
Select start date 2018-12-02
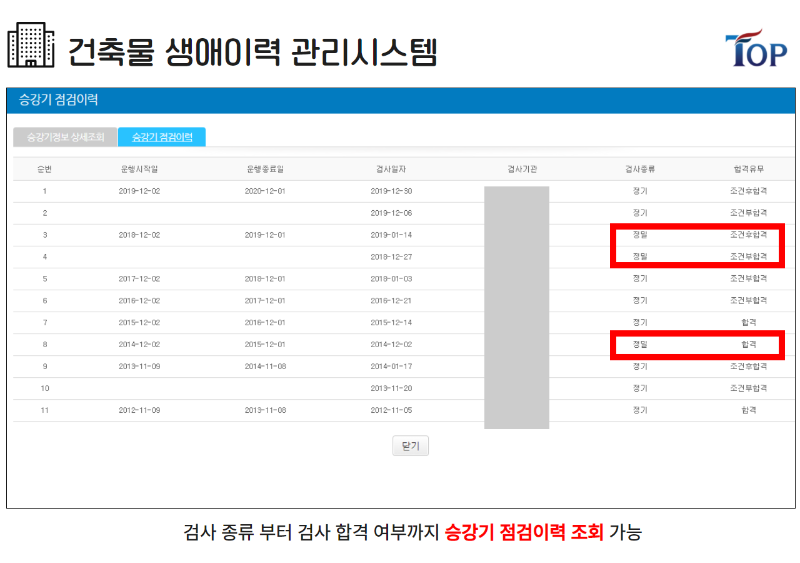click(x=139, y=235)
